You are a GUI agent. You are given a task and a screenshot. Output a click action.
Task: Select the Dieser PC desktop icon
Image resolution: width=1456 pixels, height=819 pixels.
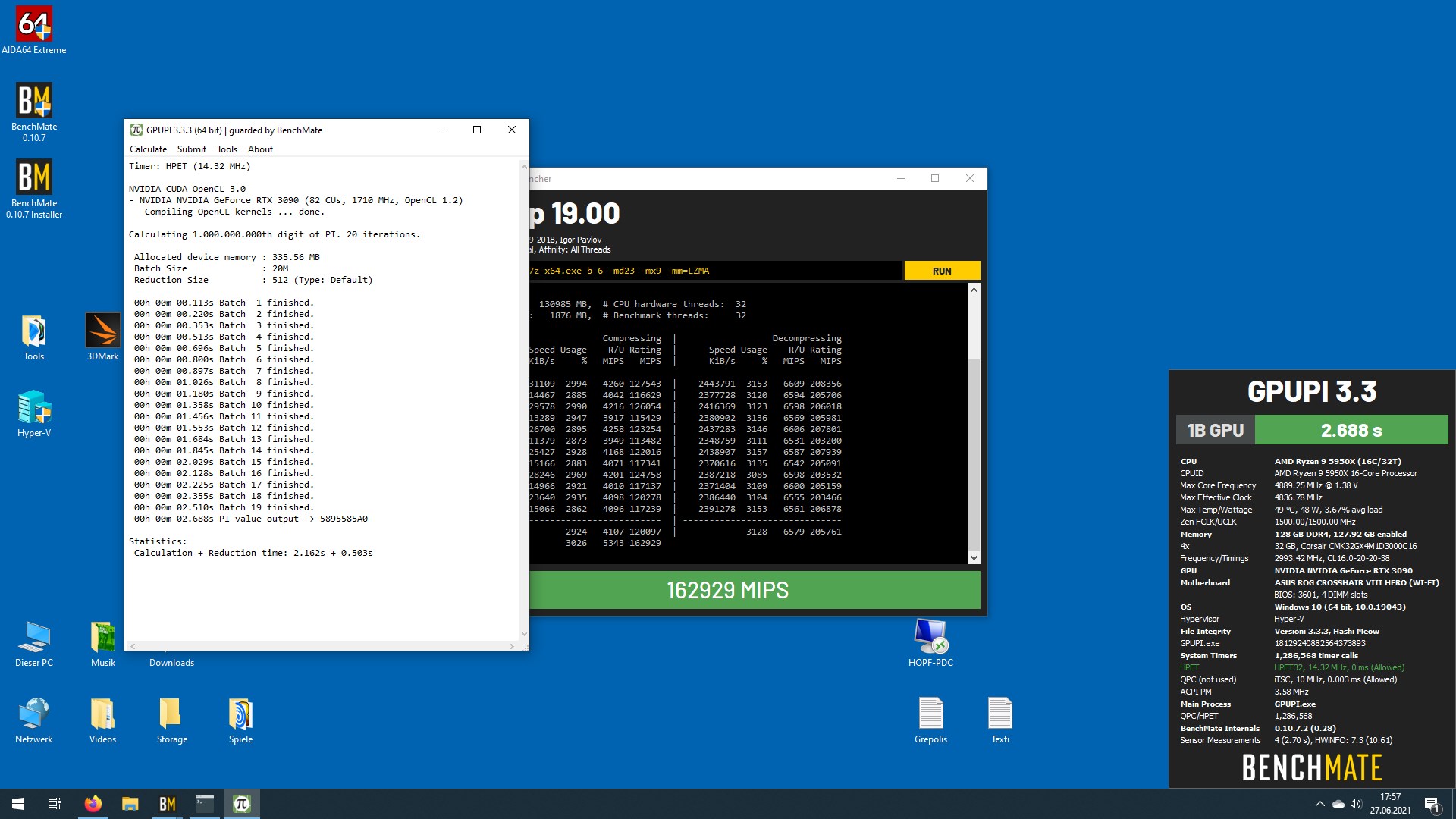[x=34, y=645]
